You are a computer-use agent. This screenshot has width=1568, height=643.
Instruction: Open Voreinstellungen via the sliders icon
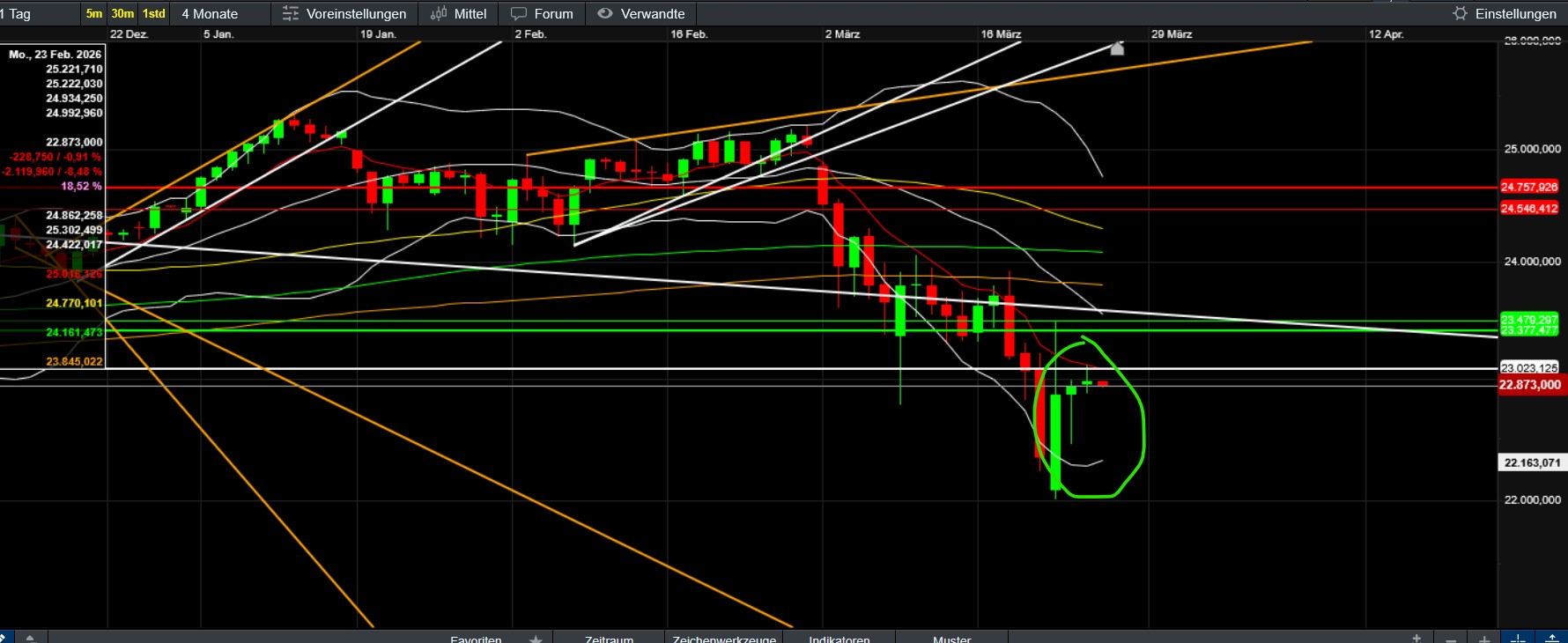pyautogui.click(x=344, y=13)
